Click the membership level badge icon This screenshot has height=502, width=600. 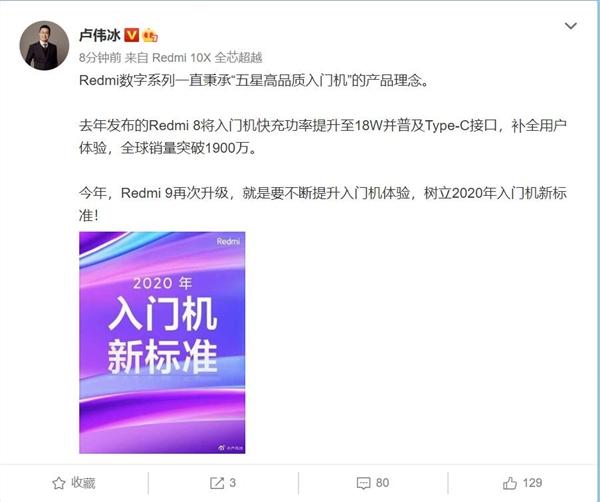150,36
